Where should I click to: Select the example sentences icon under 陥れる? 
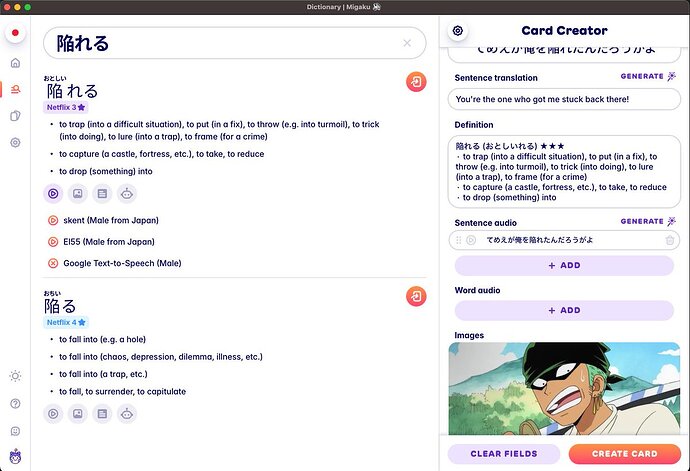pyautogui.click(x=102, y=194)
